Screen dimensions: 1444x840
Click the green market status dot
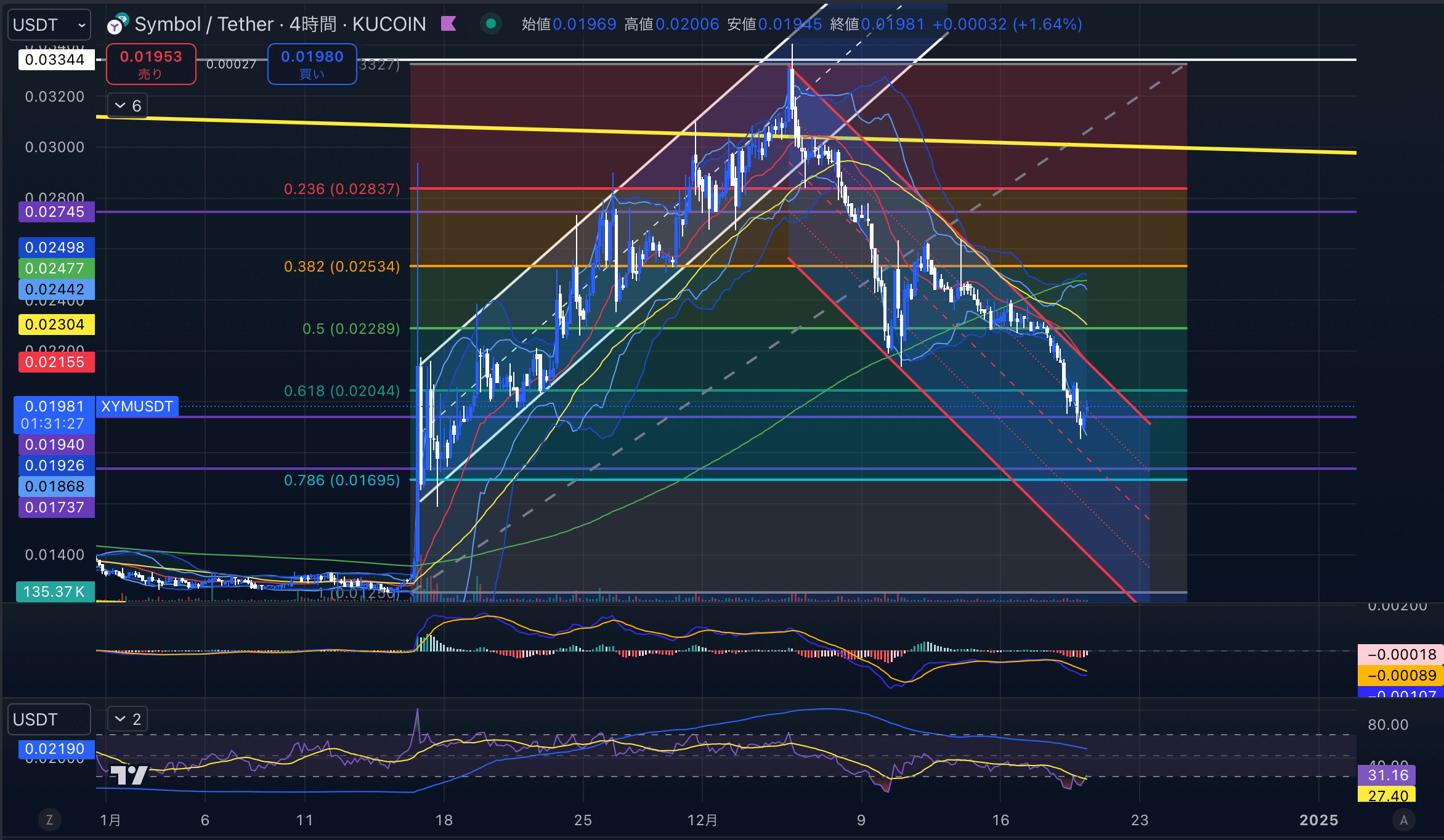click(491, 24)
